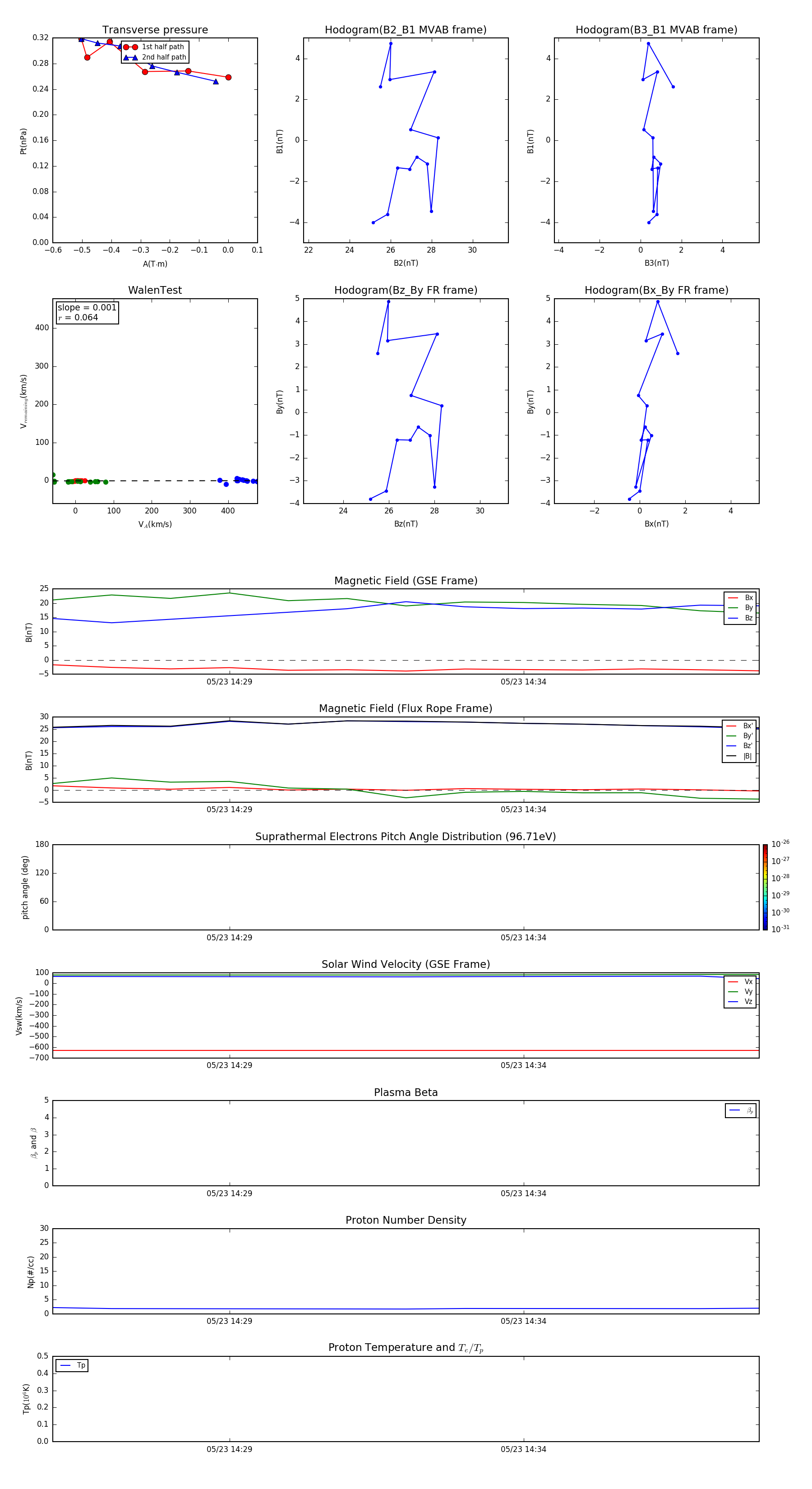Click the Suprathermal Electrons Pitch Angle Distribution title

click(406, 837)
